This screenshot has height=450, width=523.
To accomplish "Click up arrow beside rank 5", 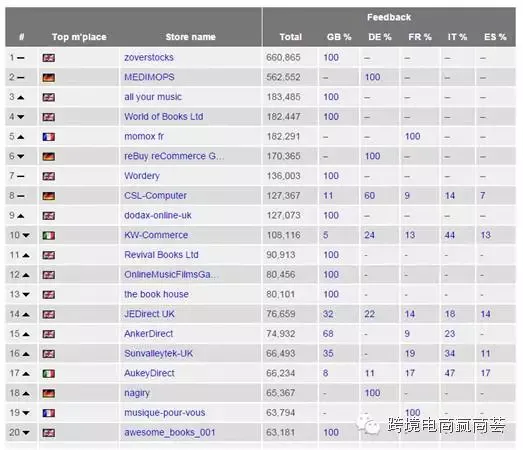I will [20, 136].
